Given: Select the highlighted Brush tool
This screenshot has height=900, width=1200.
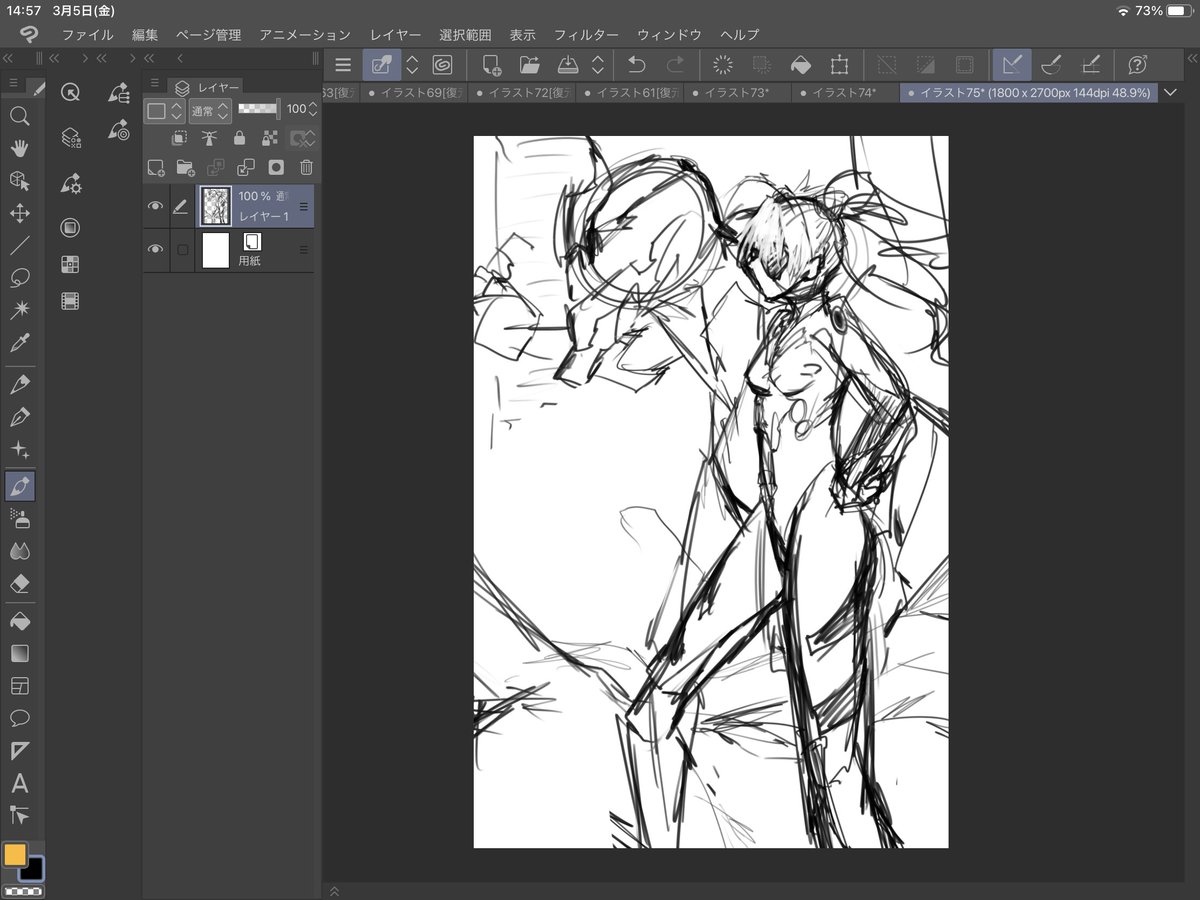Looking at the screenshot, I should 19,487.
